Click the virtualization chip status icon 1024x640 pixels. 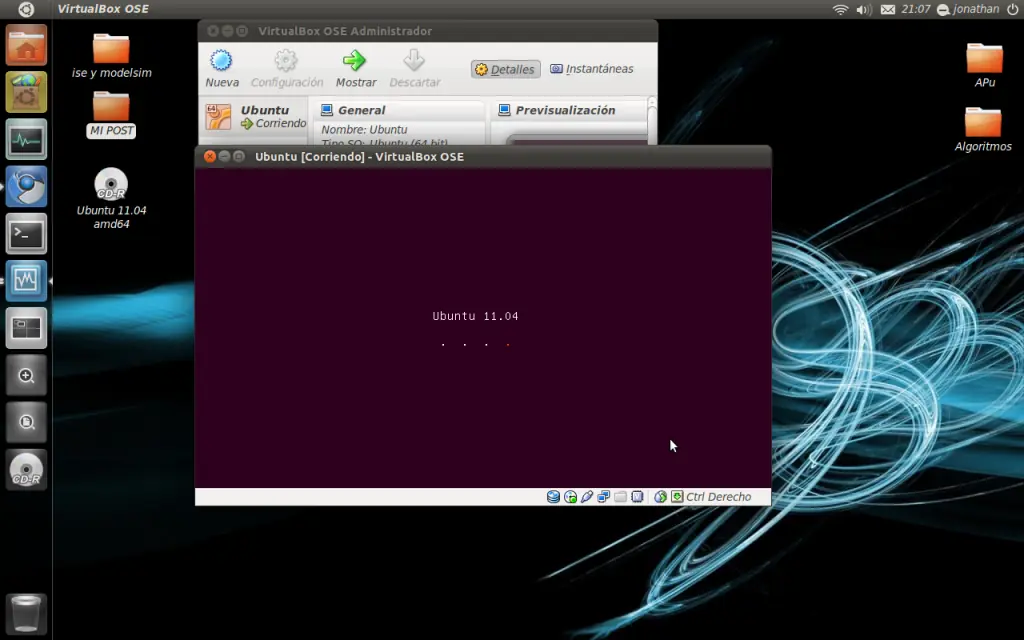[637, 497]
